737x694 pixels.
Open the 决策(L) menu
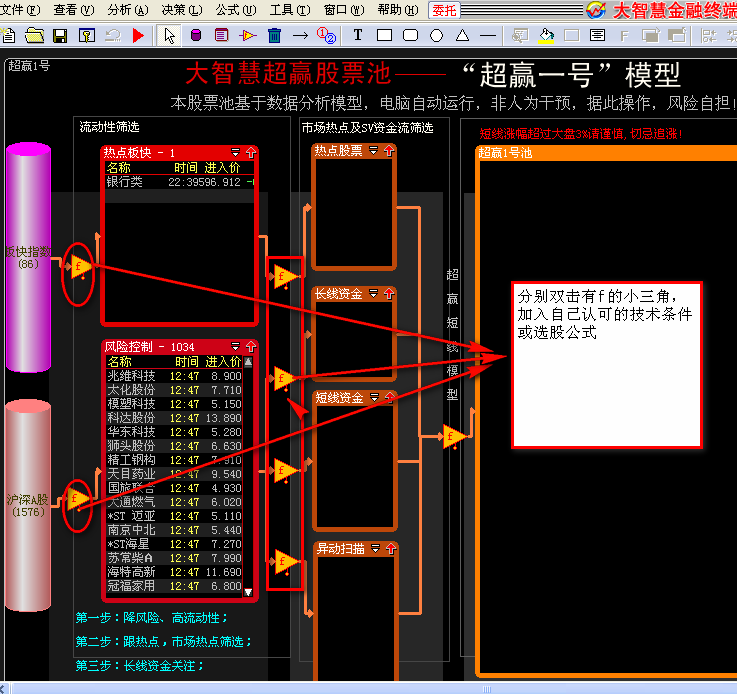(x=182, y=10)
